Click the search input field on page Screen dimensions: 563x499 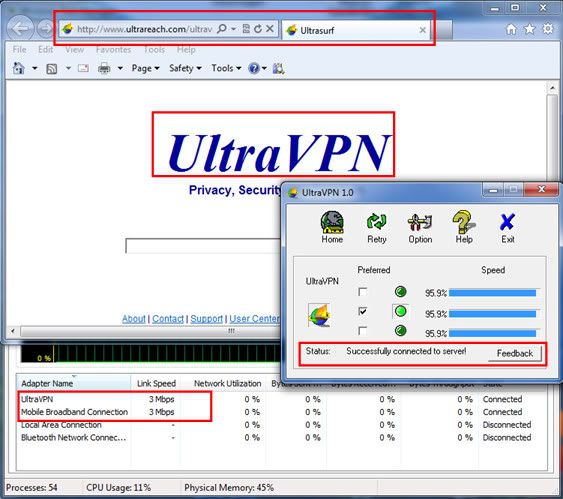pos(203,246)
